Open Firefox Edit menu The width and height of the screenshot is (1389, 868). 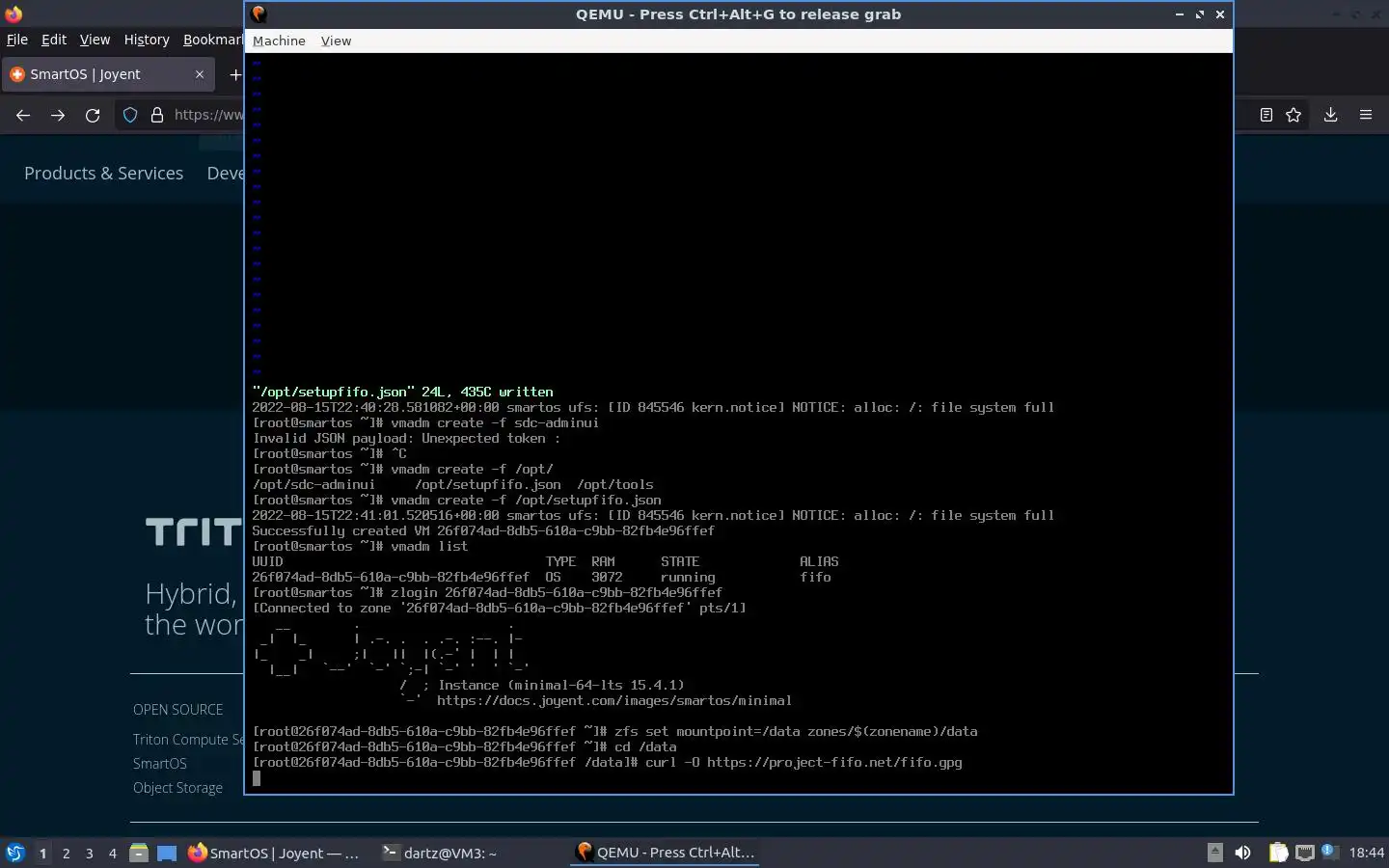pyautogui.click(x=54, y=40)
